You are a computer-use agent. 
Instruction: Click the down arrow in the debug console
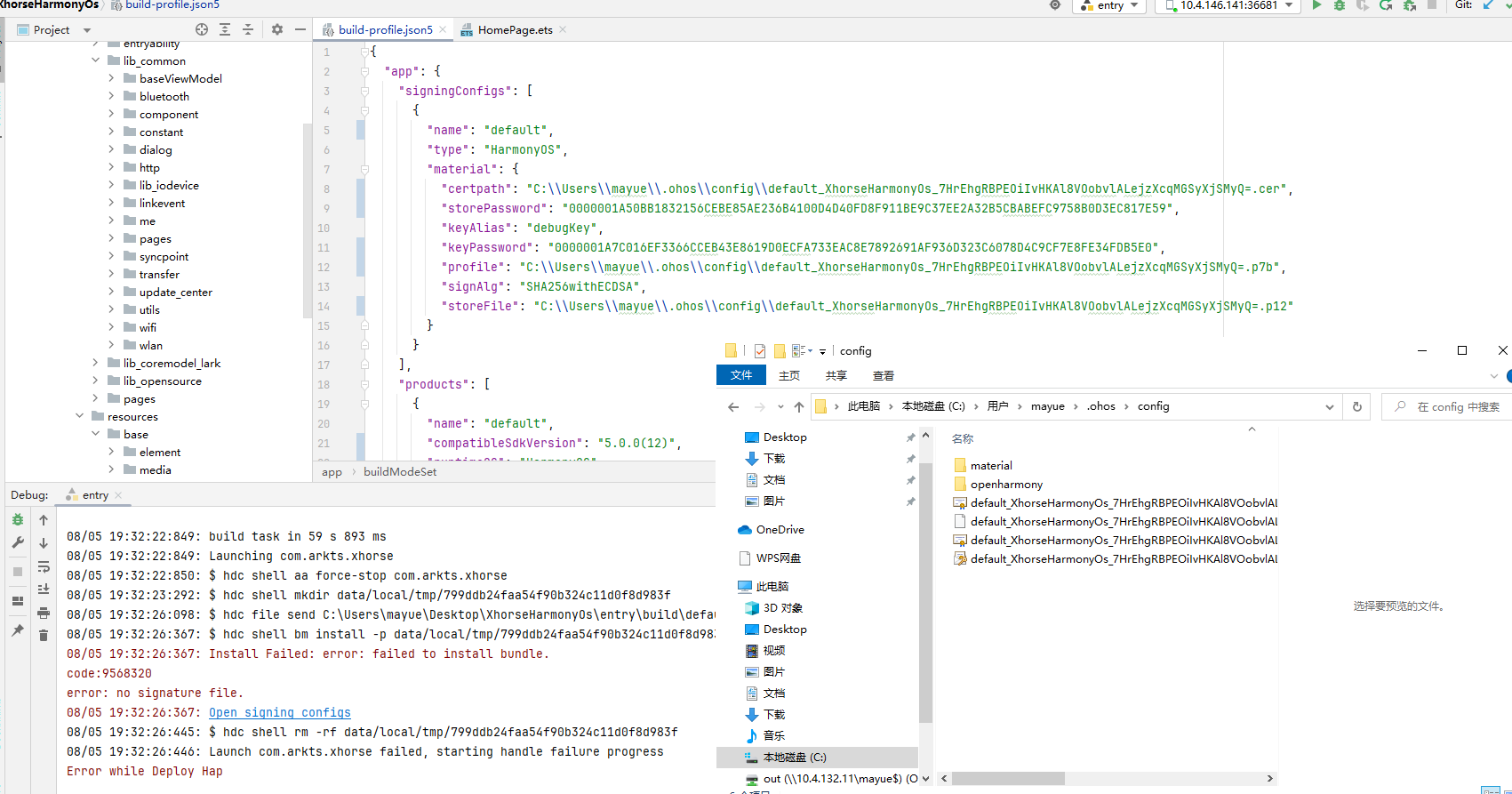click(44, 543)
